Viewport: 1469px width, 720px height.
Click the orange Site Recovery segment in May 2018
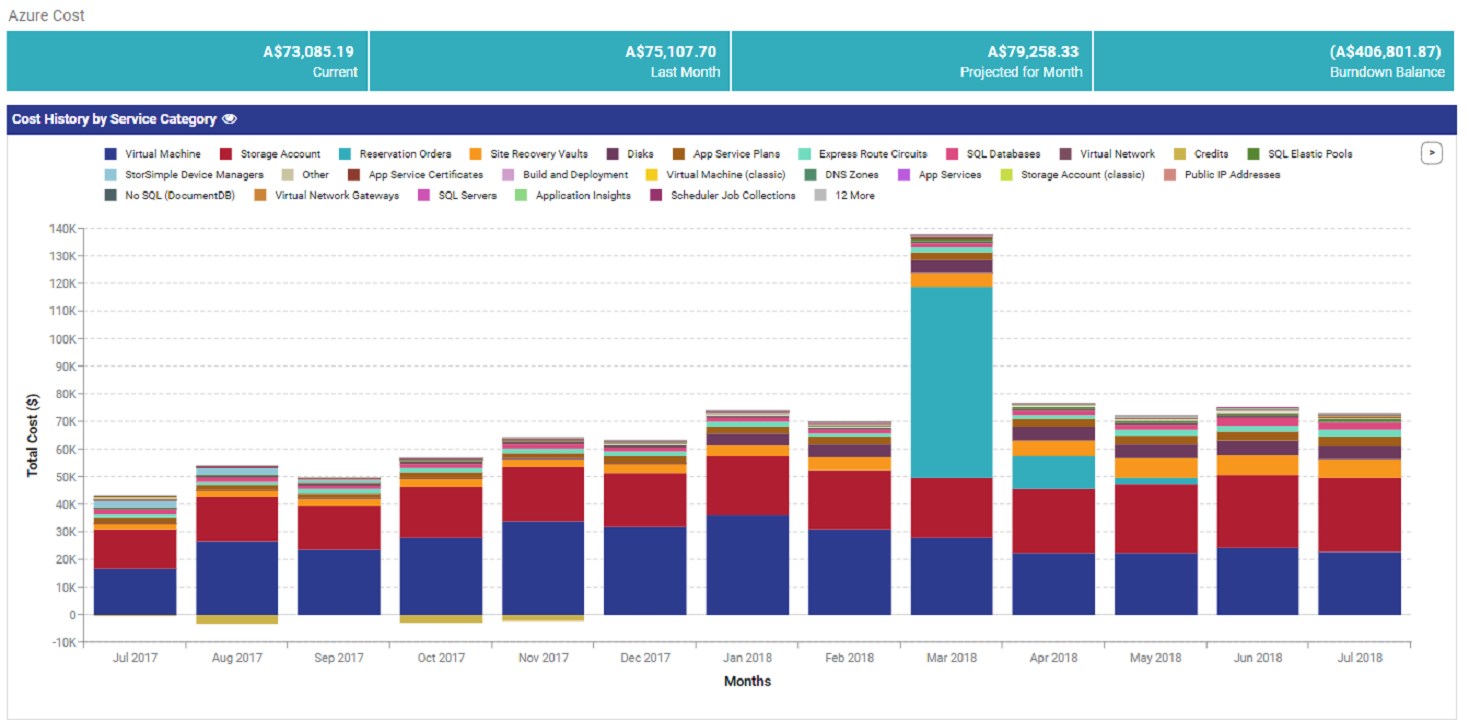coord(1155,468)
